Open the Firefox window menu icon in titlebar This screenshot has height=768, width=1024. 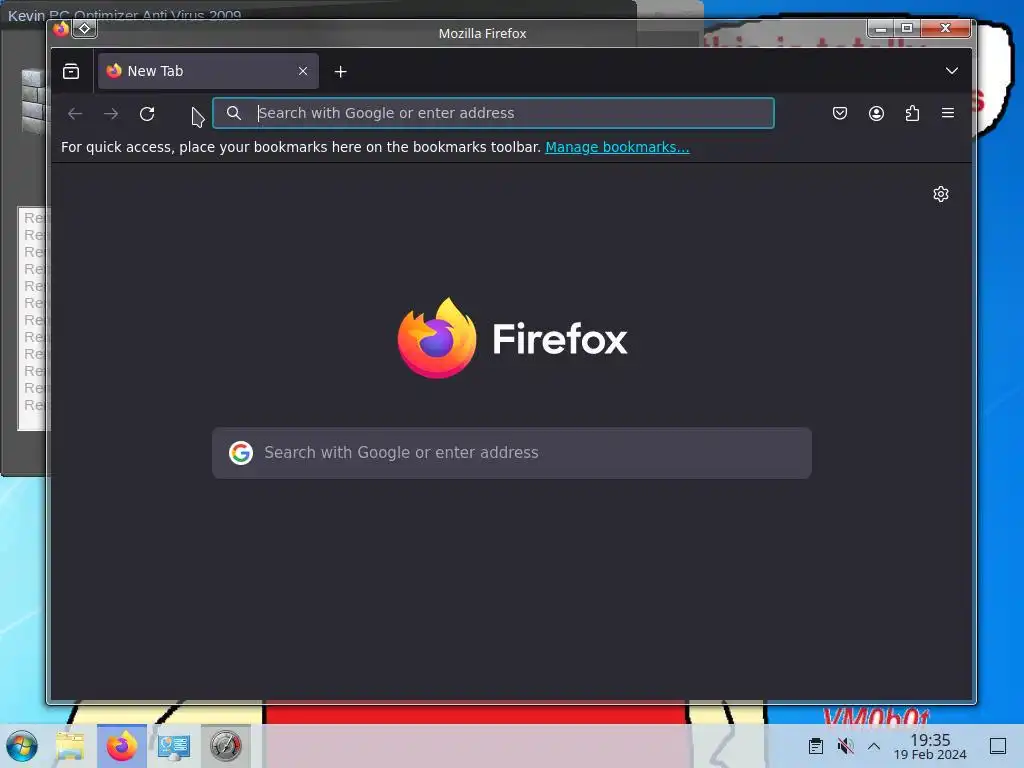(61, 29)
